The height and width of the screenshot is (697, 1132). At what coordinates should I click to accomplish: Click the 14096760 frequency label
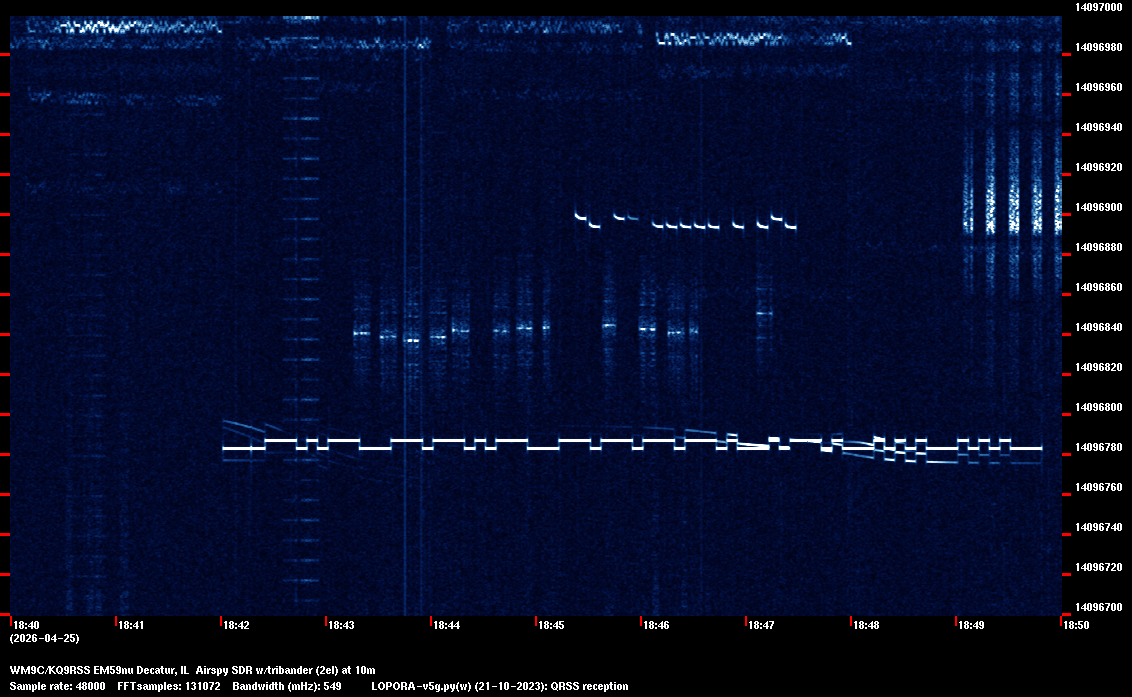coord(1099,488)
